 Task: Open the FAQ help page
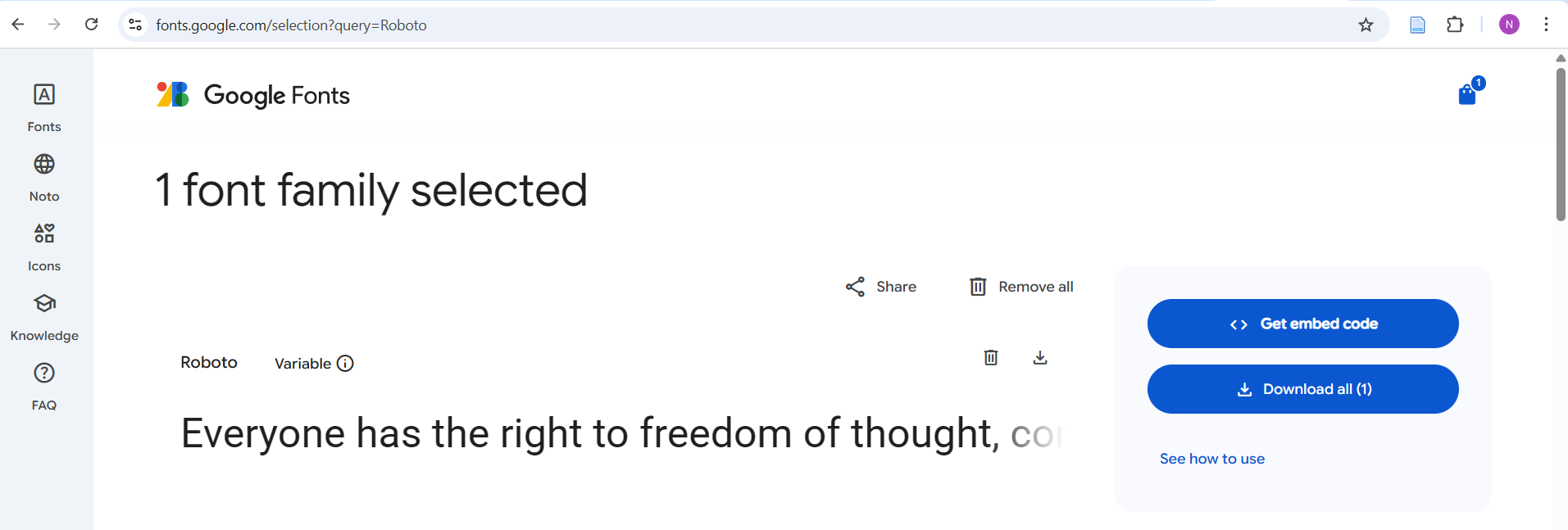[44, 385]
